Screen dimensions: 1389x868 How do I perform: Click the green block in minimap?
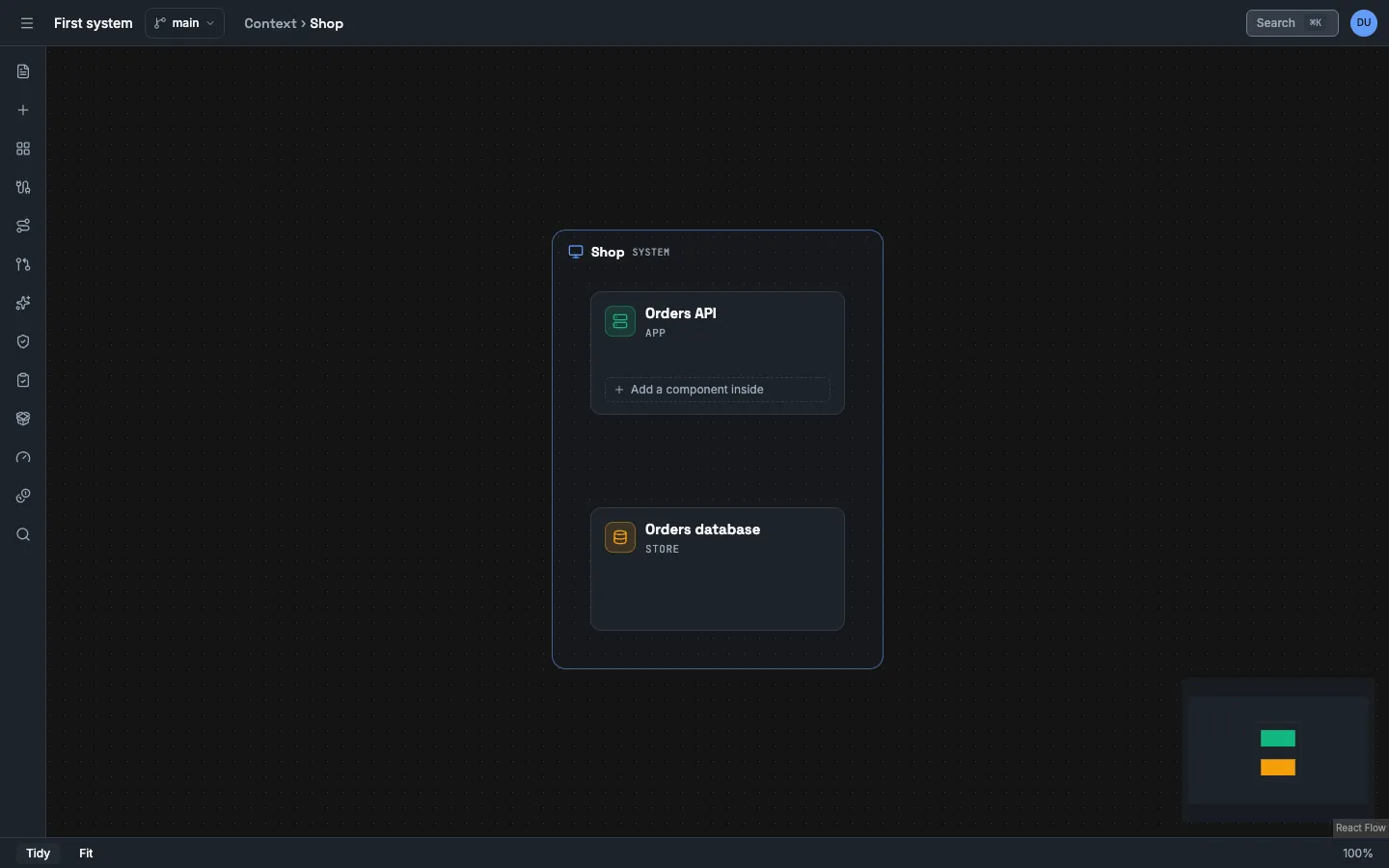pos(1278,739)
